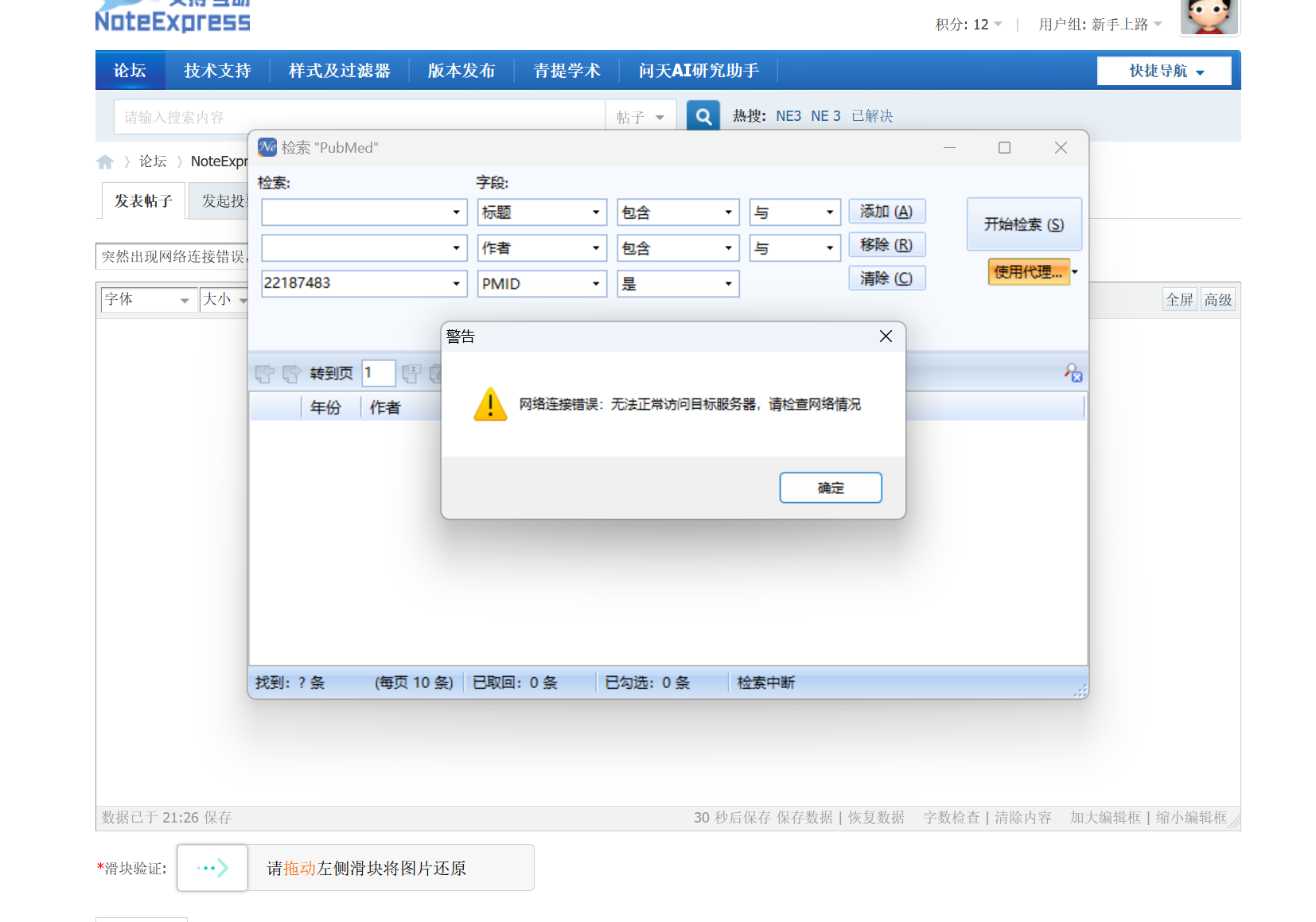Open second row 包含 match dropdown
The width and height of the screenshot is (1316, 922).
pyautogui.click(x=728, y=248)
